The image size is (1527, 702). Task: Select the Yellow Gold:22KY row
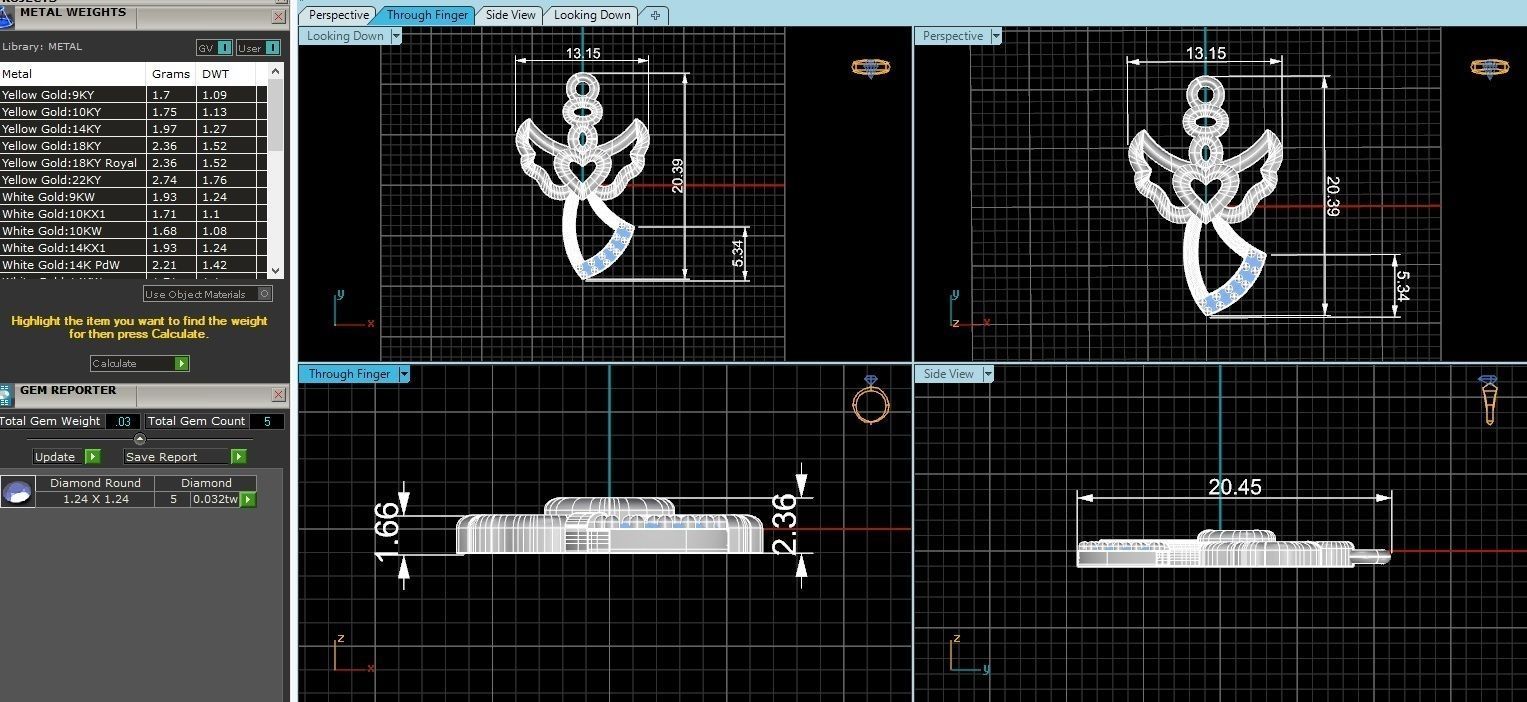click(134, 180)
